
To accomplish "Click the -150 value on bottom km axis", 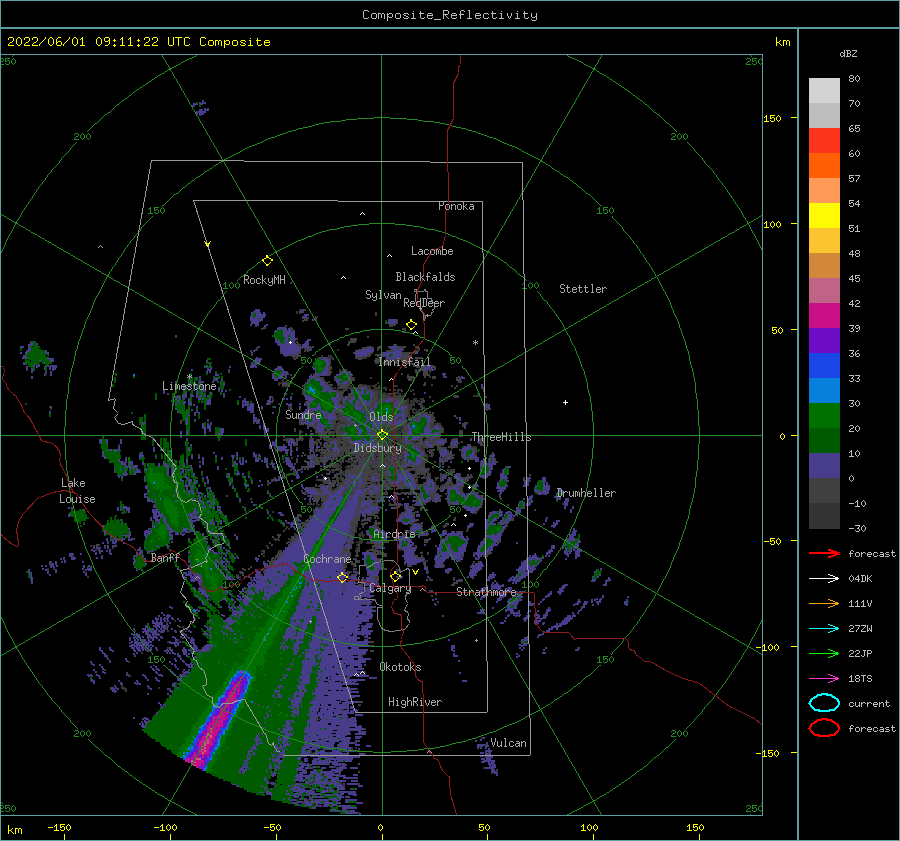I will tap(59, 827).
